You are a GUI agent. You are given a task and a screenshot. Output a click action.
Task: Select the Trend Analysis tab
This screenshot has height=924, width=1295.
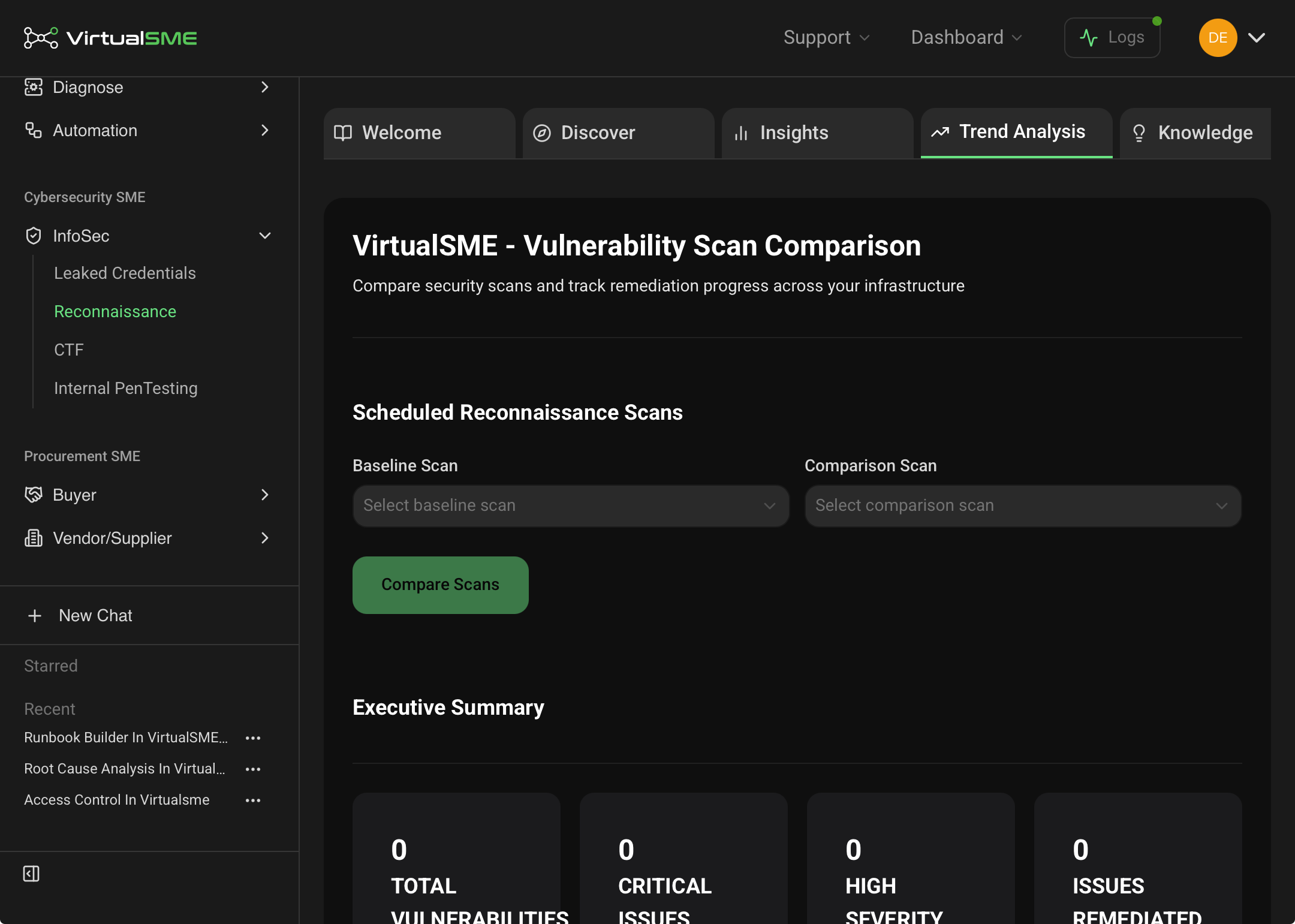[x=1016, y=133]
